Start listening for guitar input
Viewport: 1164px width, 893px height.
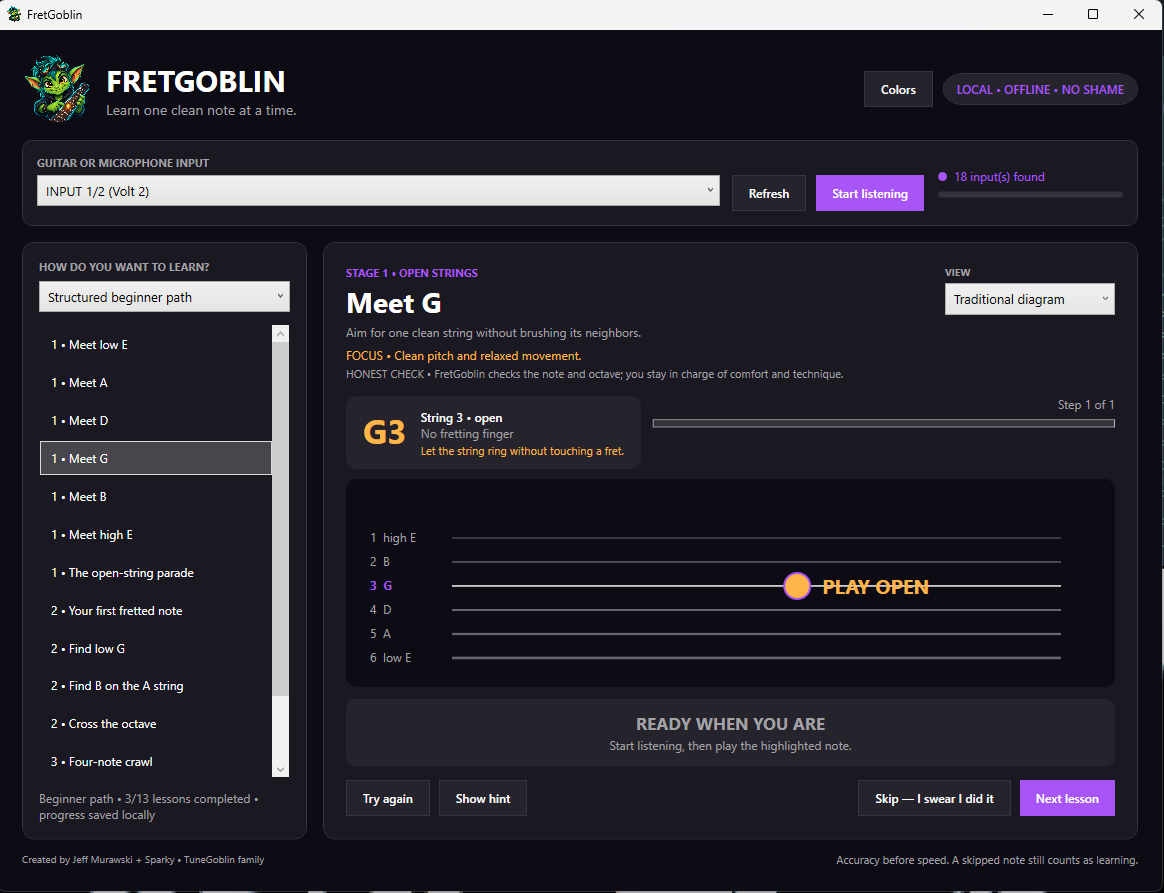869,193
